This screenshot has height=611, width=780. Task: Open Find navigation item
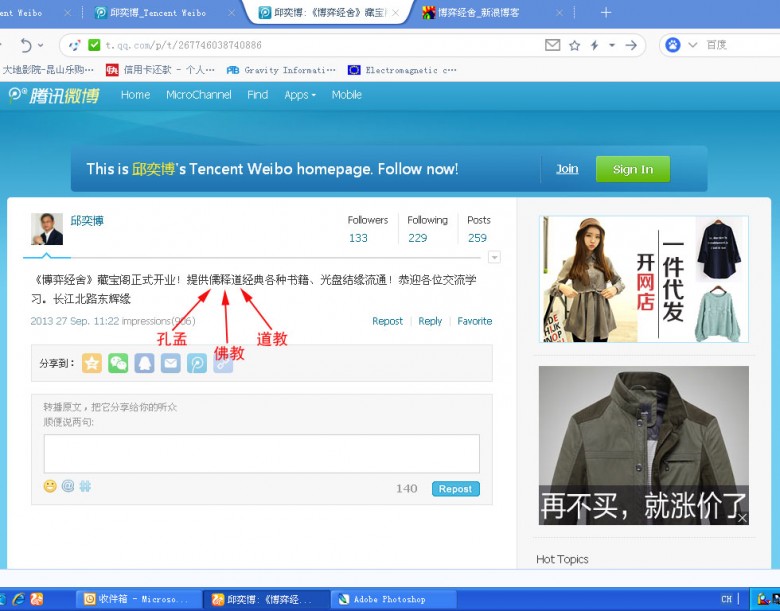[x=258, y=95]
